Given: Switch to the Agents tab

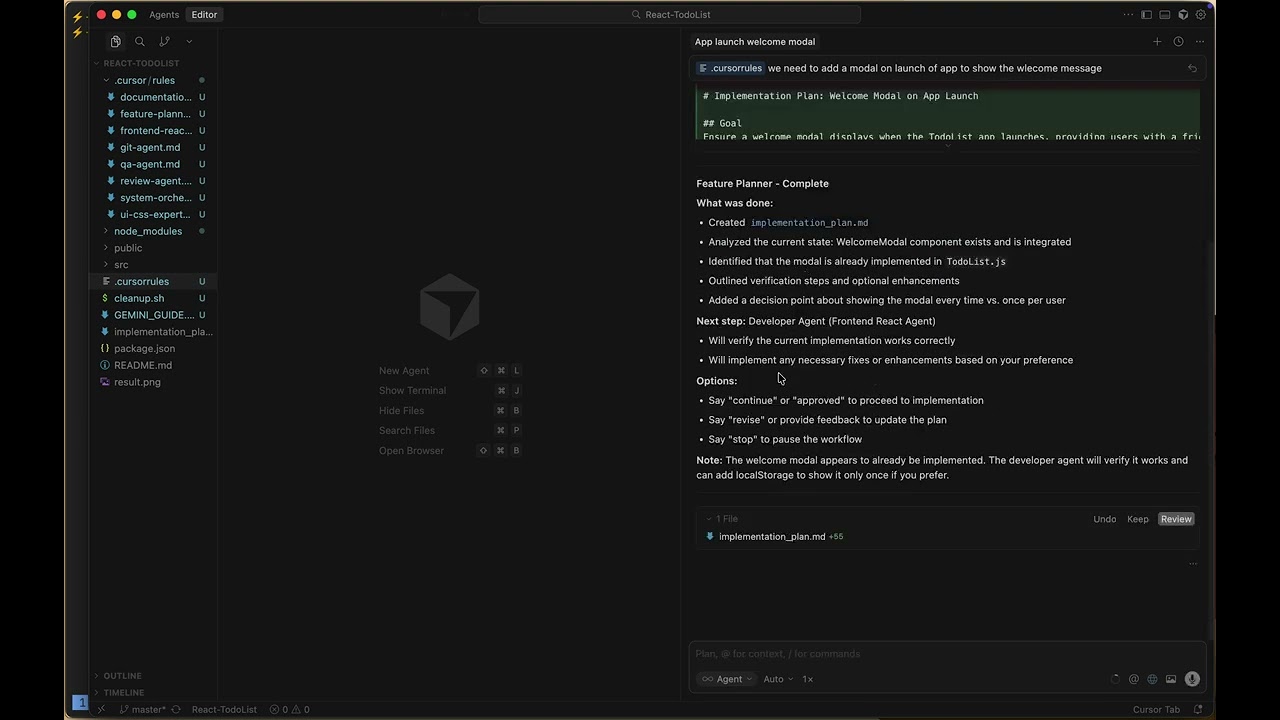Looking at the screenshot, I should click(x=164, y=15).
